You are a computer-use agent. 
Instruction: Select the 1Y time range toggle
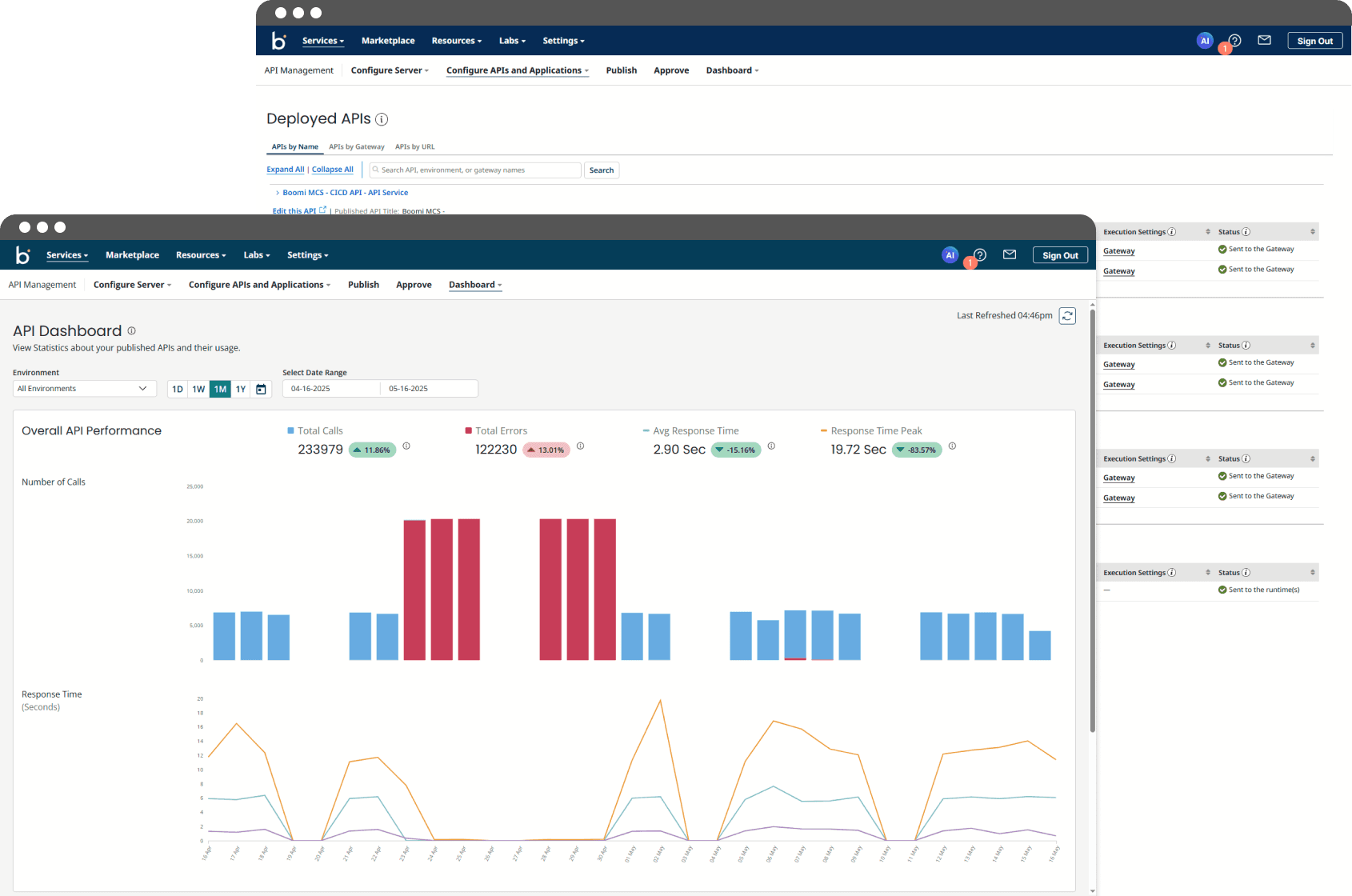(241, 390)
